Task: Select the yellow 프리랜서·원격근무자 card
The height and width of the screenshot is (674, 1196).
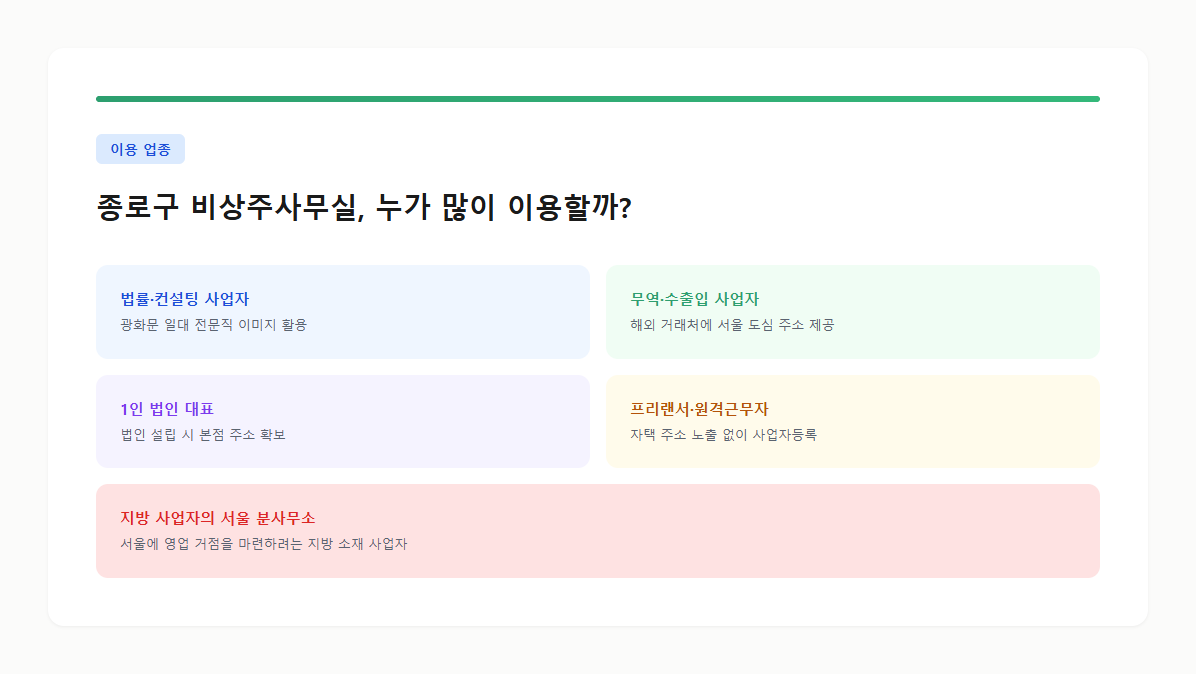Action: tap(852, 421)
